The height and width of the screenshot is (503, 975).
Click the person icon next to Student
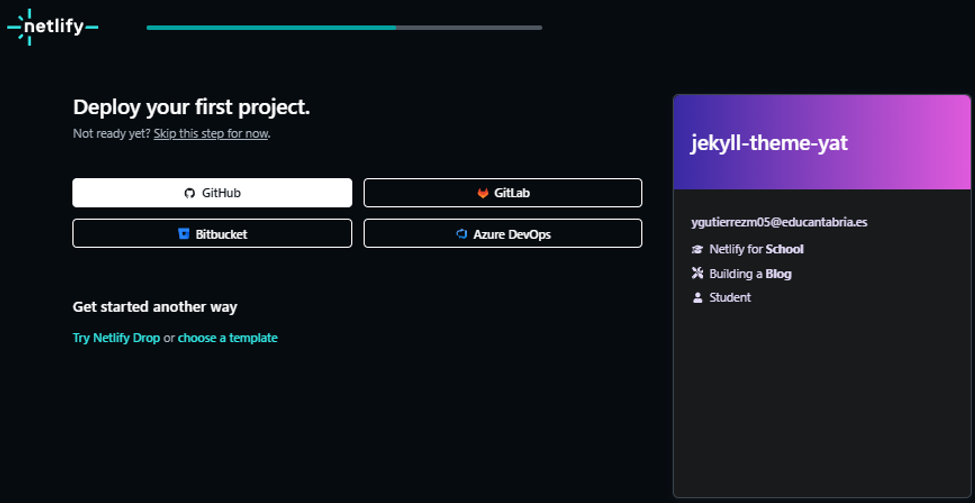click(x=697, y=297)
